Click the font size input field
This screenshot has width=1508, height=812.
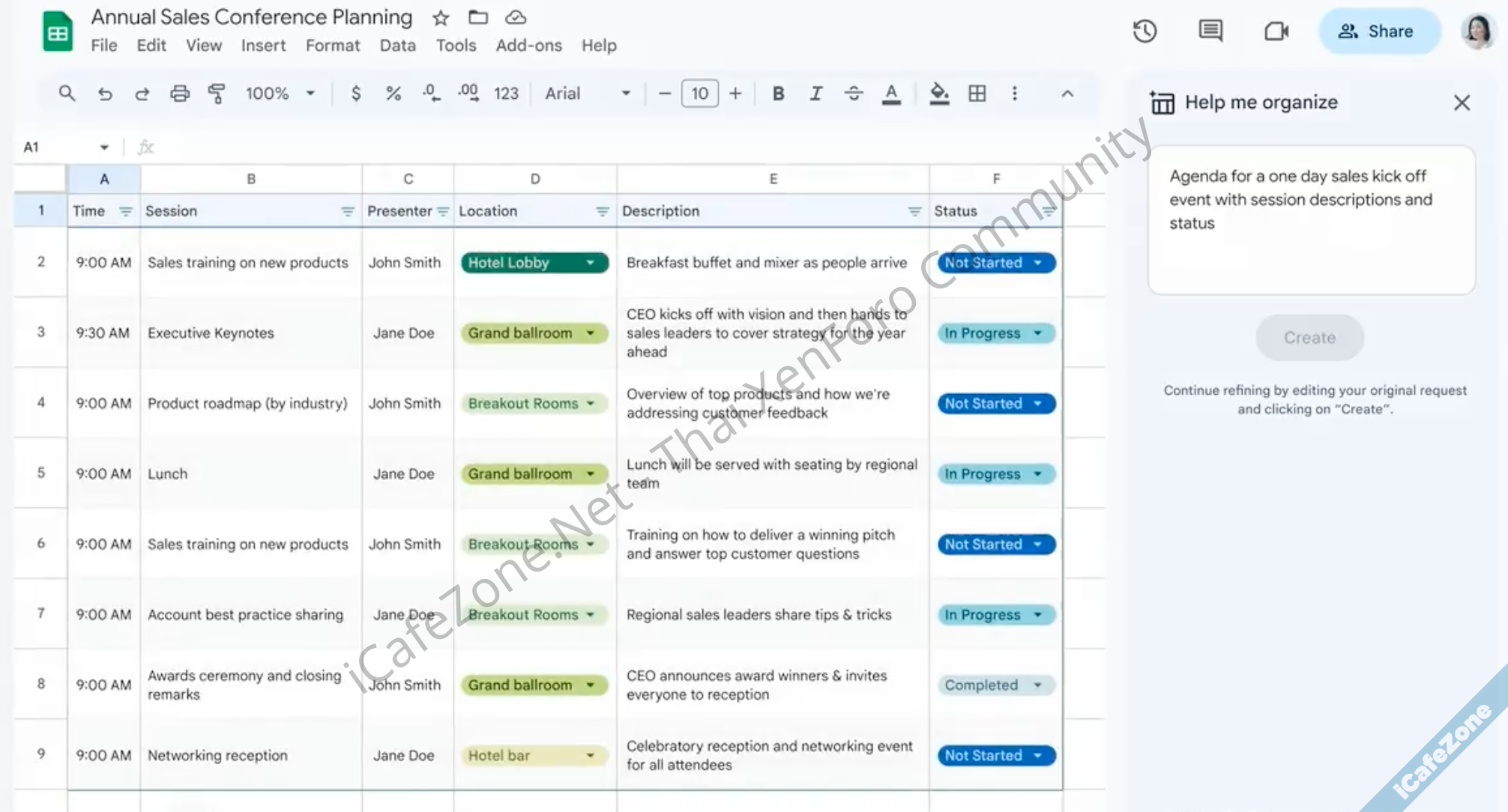pyautogui.click(x=699, y=94)
